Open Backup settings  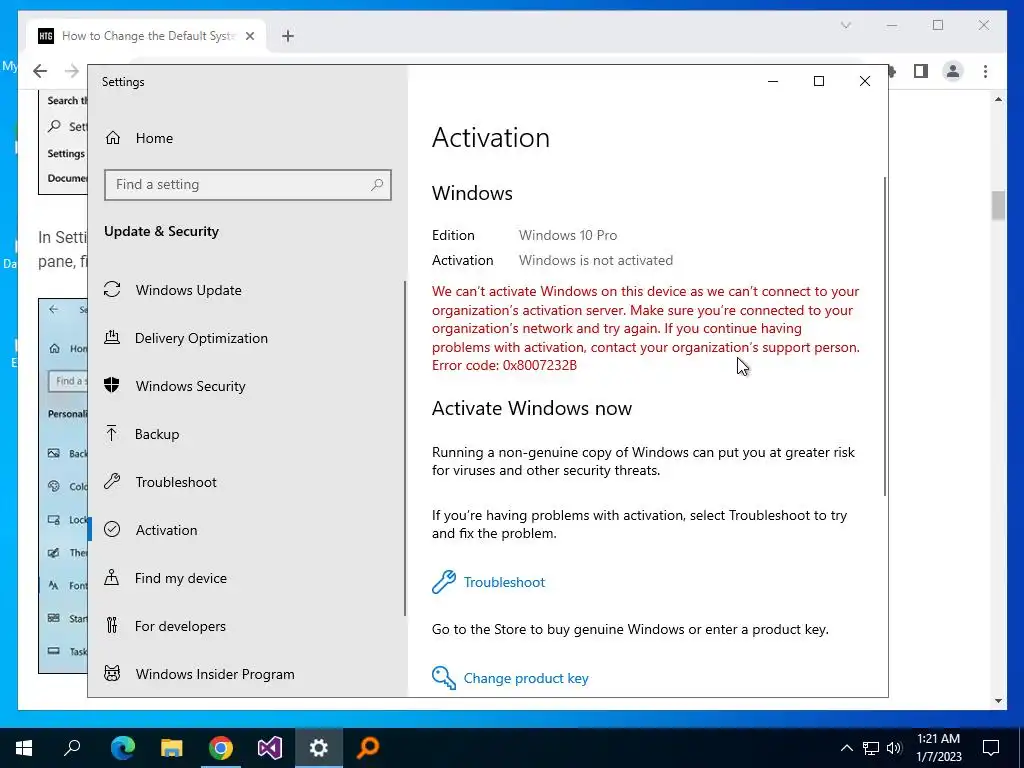coord(157,434)
